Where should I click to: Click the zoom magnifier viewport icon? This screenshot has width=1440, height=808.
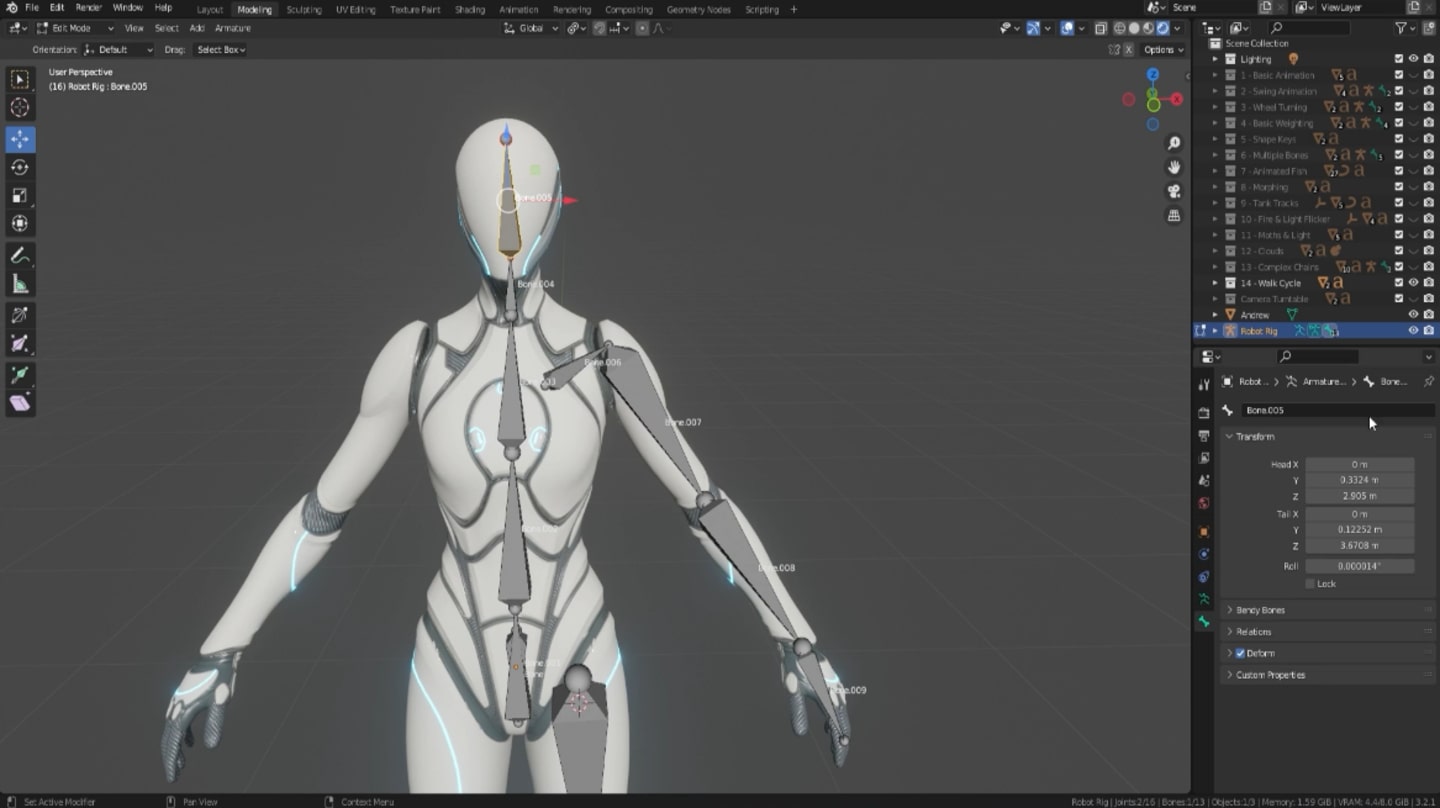[1174, 143]
